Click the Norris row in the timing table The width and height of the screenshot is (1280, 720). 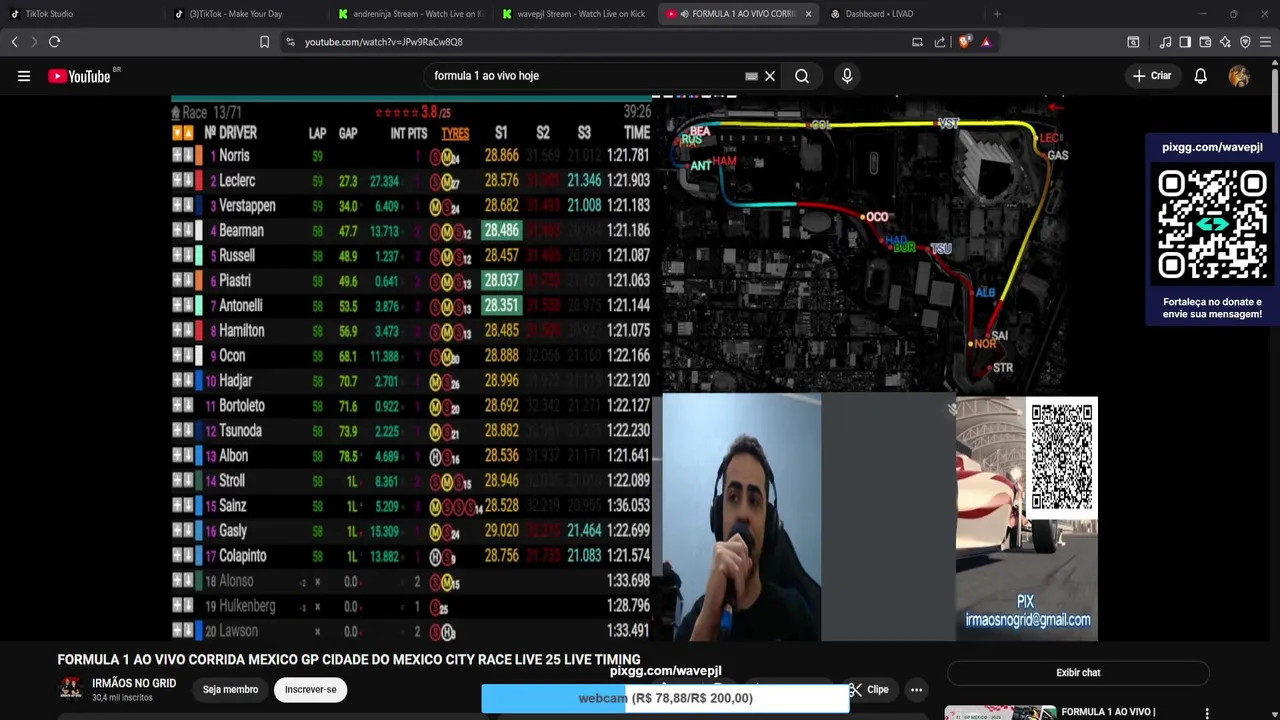(x=411, y=156)
